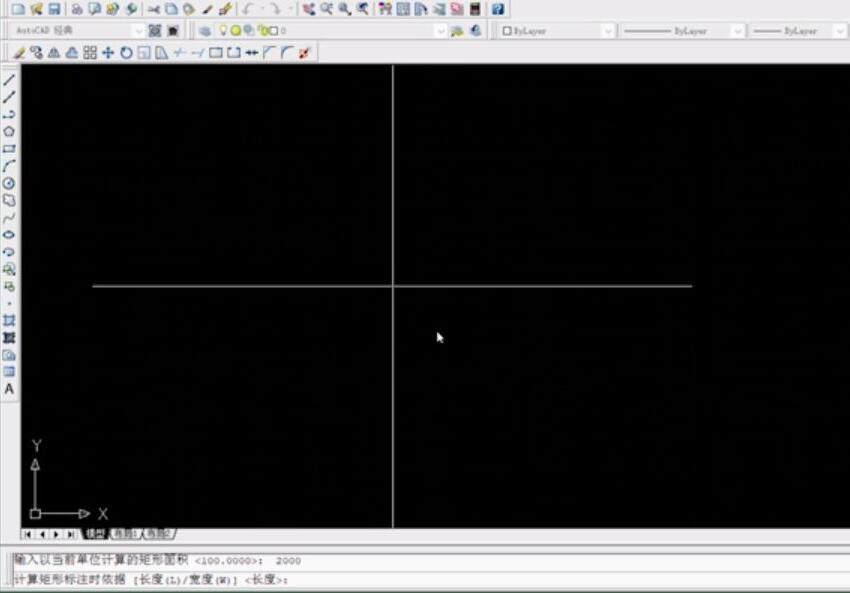This screenshot has width=850, height=593.
Task: Open Layer Properties Manager icon
Action: (205, 31)
